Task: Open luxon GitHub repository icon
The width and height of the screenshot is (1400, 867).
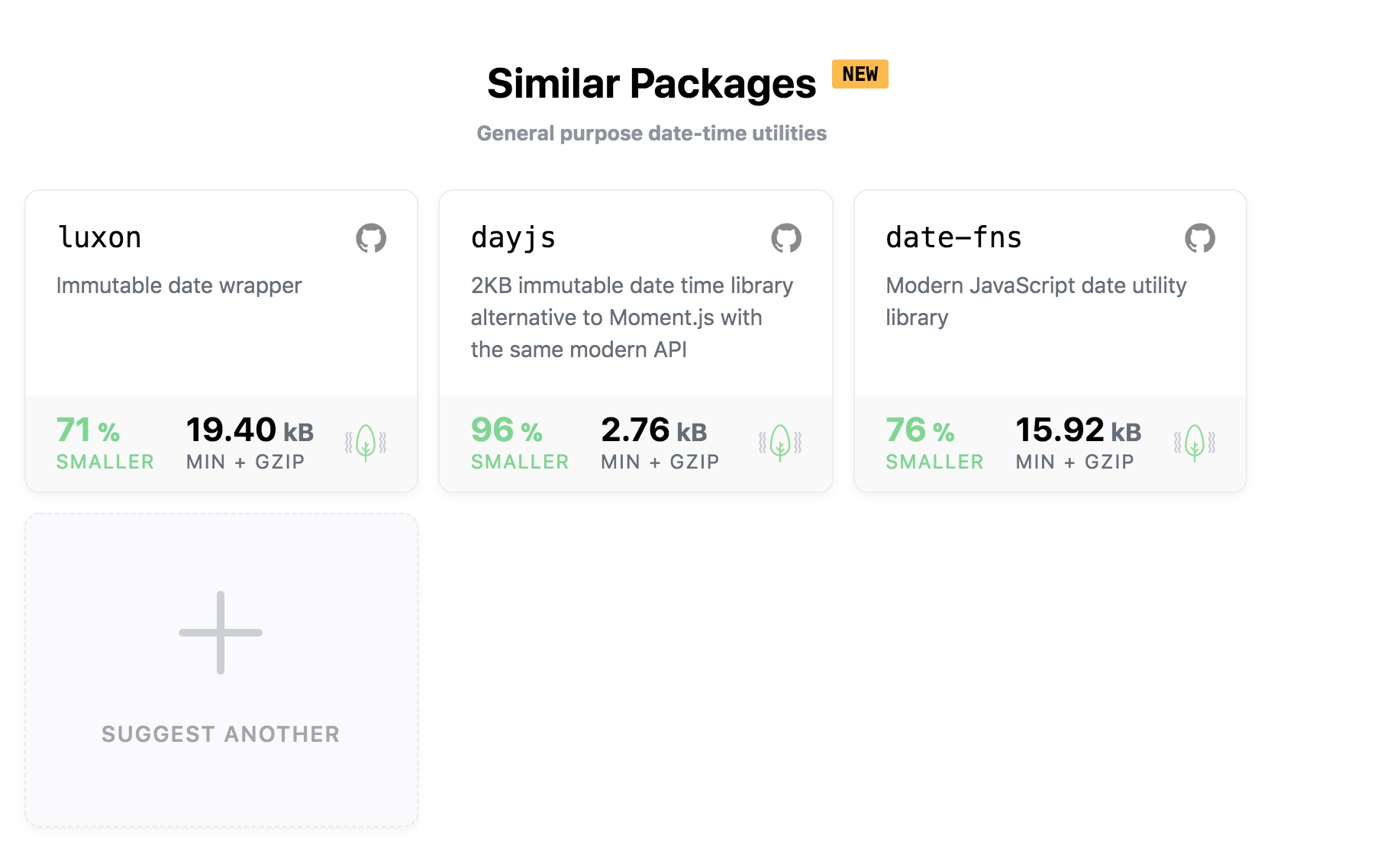Action: [371, 238]
